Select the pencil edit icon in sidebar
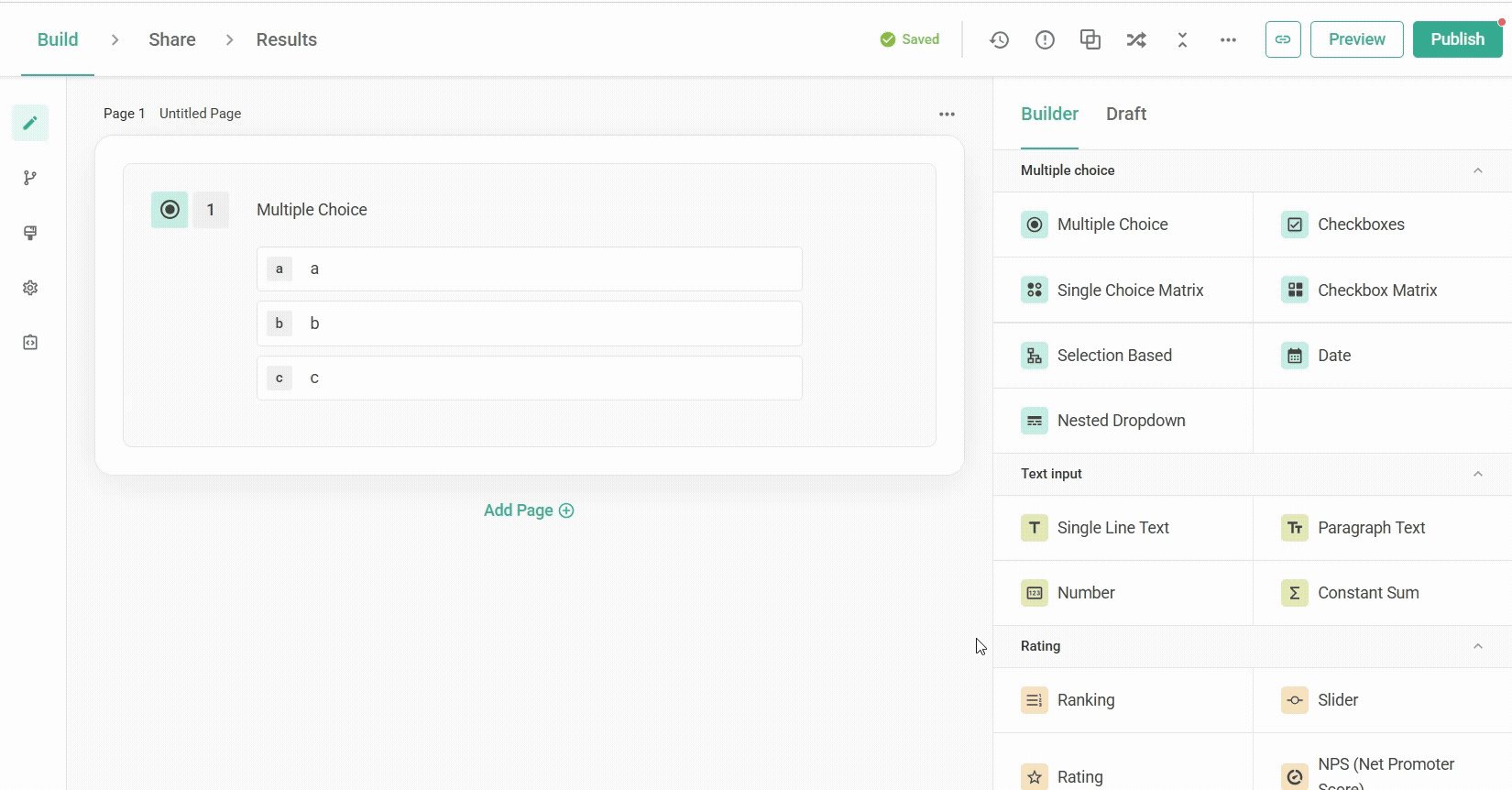This screenshot has height=790, width=1512. pos(30,123)
